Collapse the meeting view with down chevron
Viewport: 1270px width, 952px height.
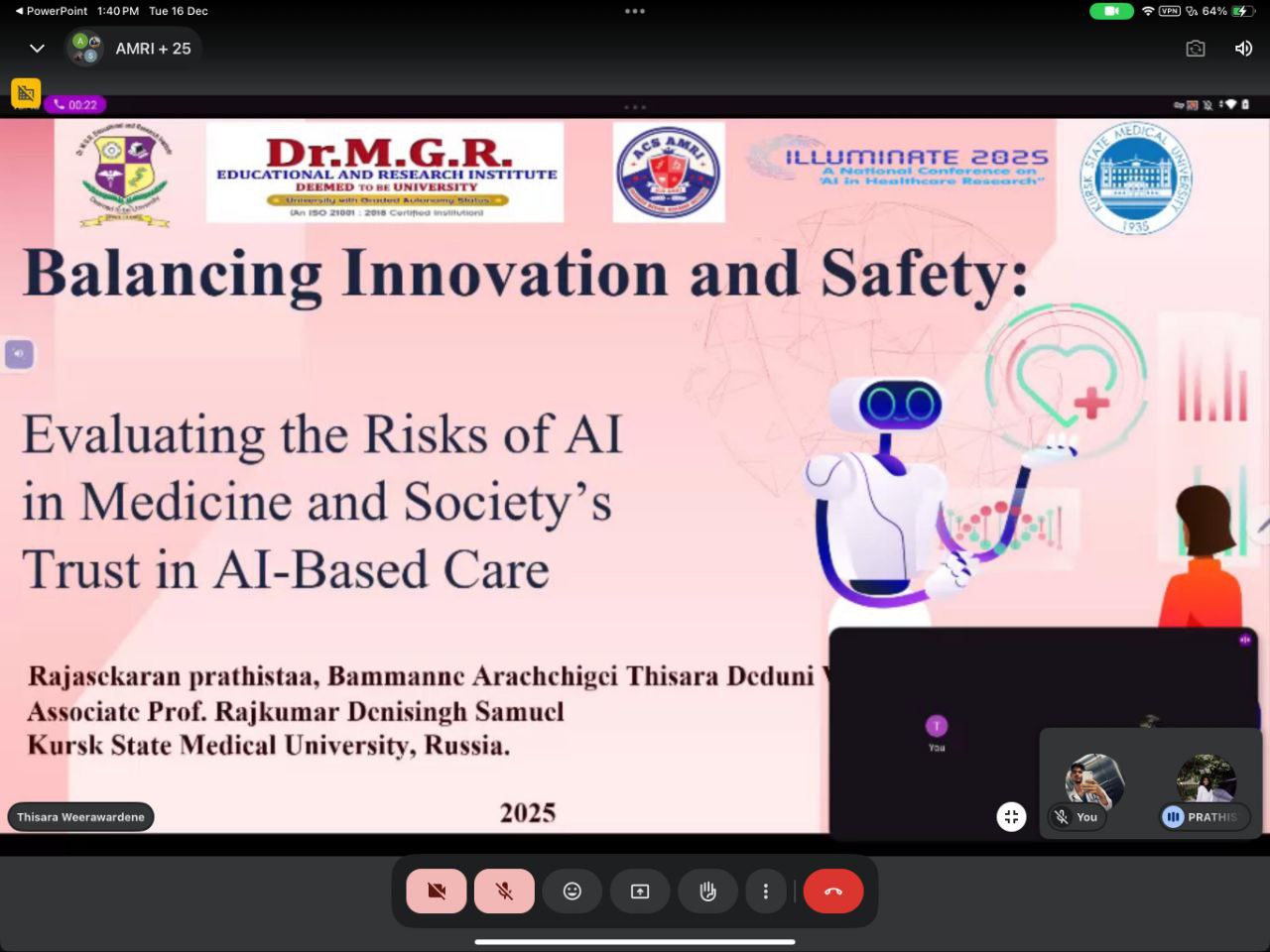click(37, 49)
